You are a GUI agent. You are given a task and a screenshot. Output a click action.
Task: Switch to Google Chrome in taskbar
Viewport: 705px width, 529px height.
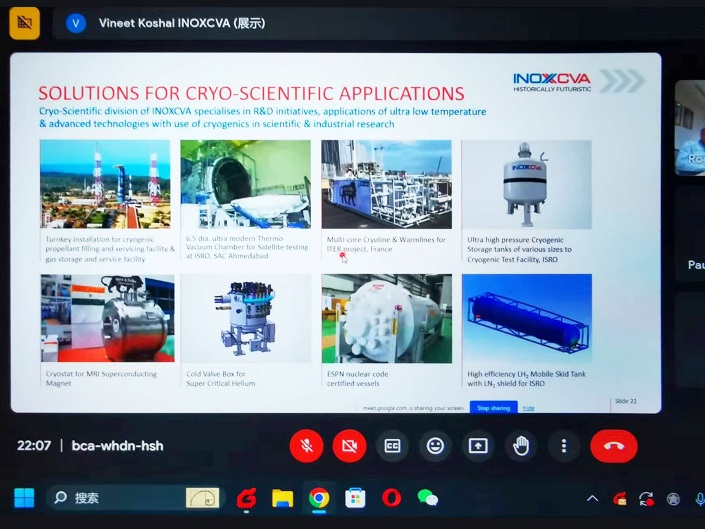click(x=319, y=498)
